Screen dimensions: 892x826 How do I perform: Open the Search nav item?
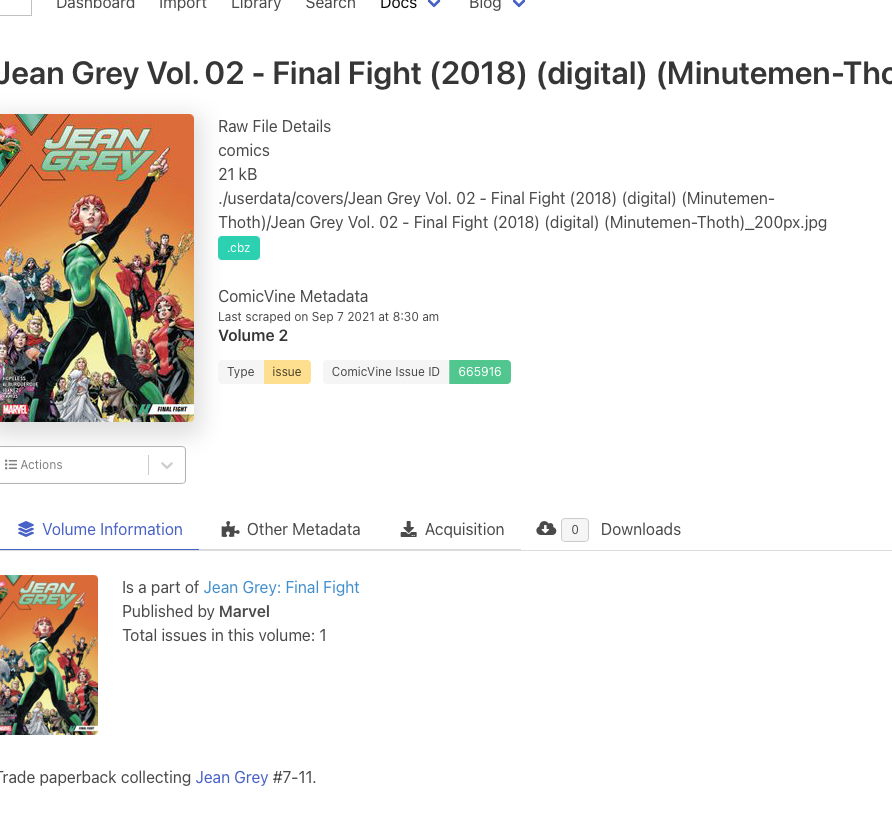coord(330,5)
